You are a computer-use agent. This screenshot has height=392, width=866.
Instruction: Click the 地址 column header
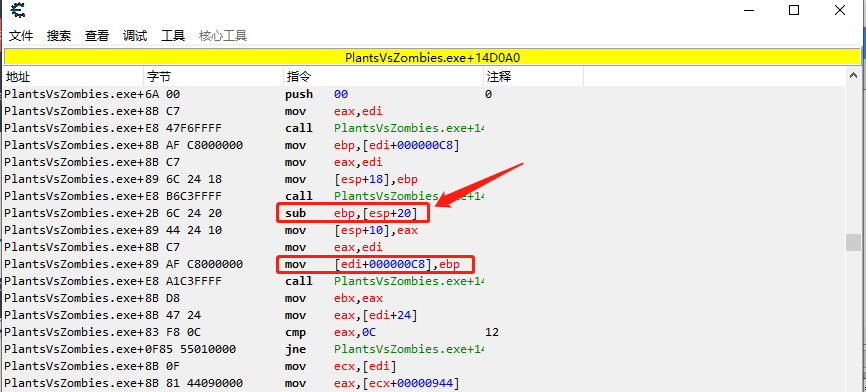73,77
